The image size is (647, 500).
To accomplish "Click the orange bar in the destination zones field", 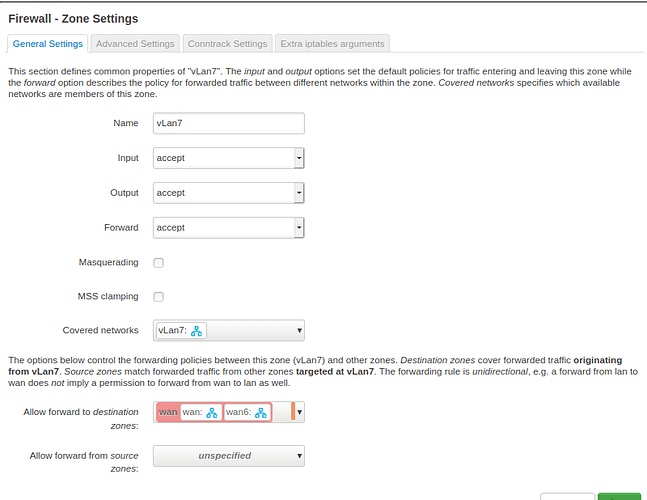I will pos(292,412).
